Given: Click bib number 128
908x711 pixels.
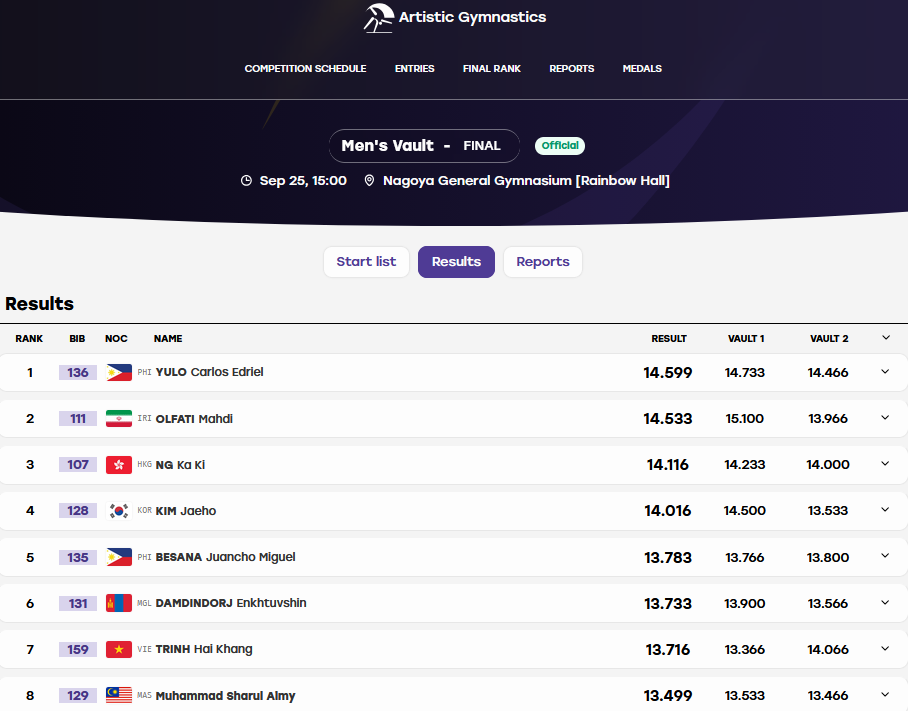Looking at the screenshot, I should [78, 511].
